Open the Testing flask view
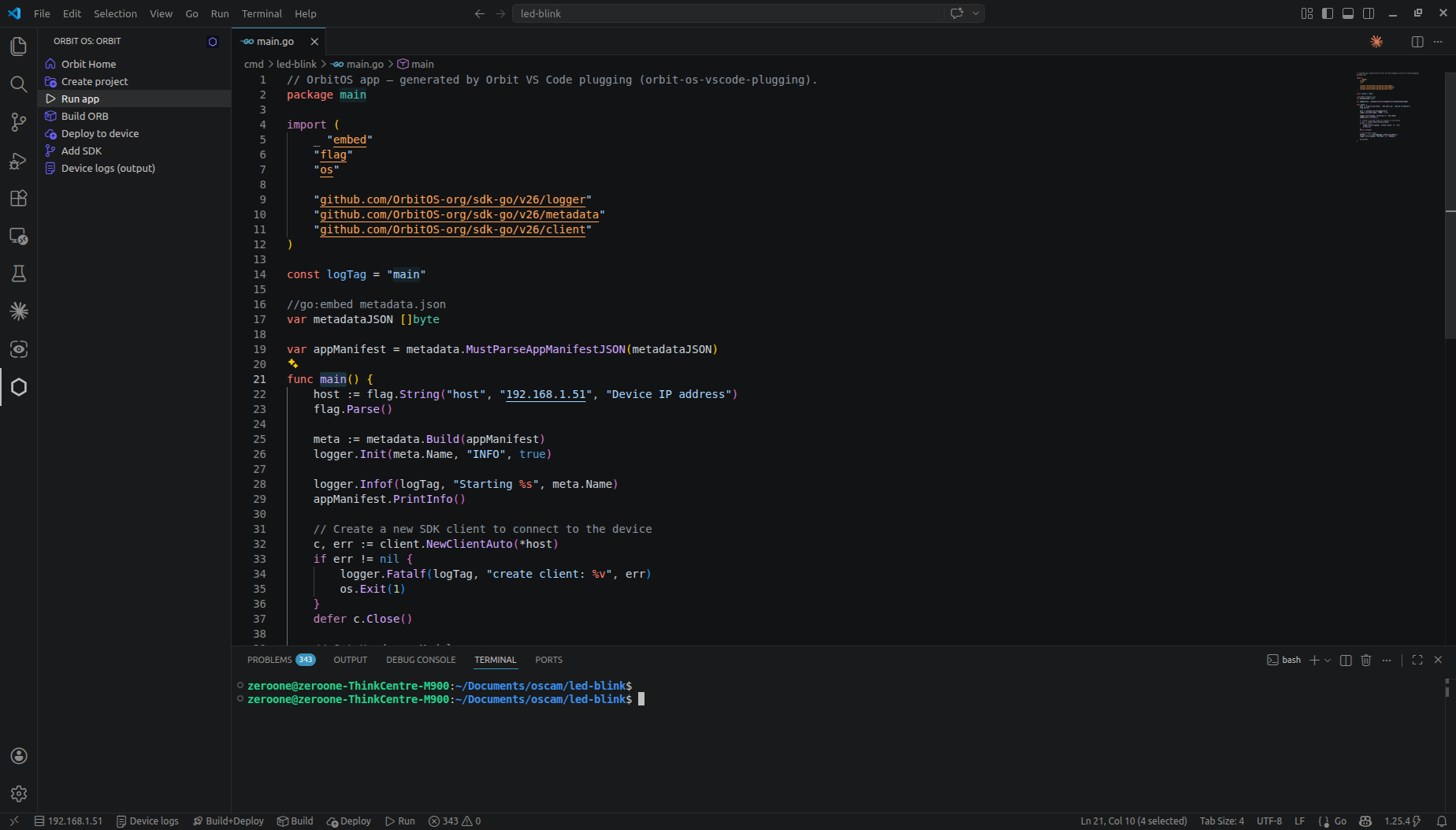1456x830 pixels. coord(19,274)
